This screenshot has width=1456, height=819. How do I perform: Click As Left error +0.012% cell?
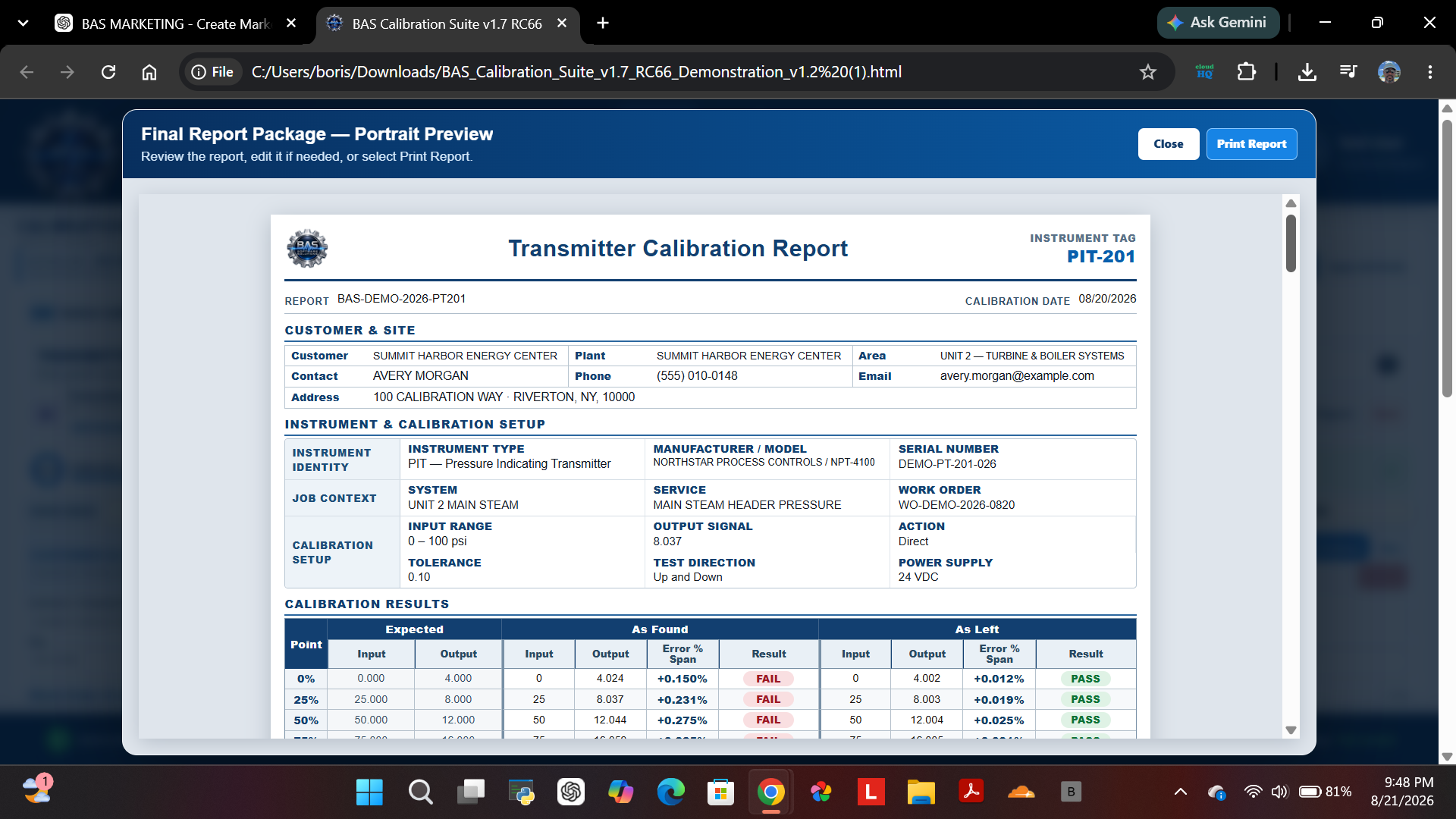[999, 679]
